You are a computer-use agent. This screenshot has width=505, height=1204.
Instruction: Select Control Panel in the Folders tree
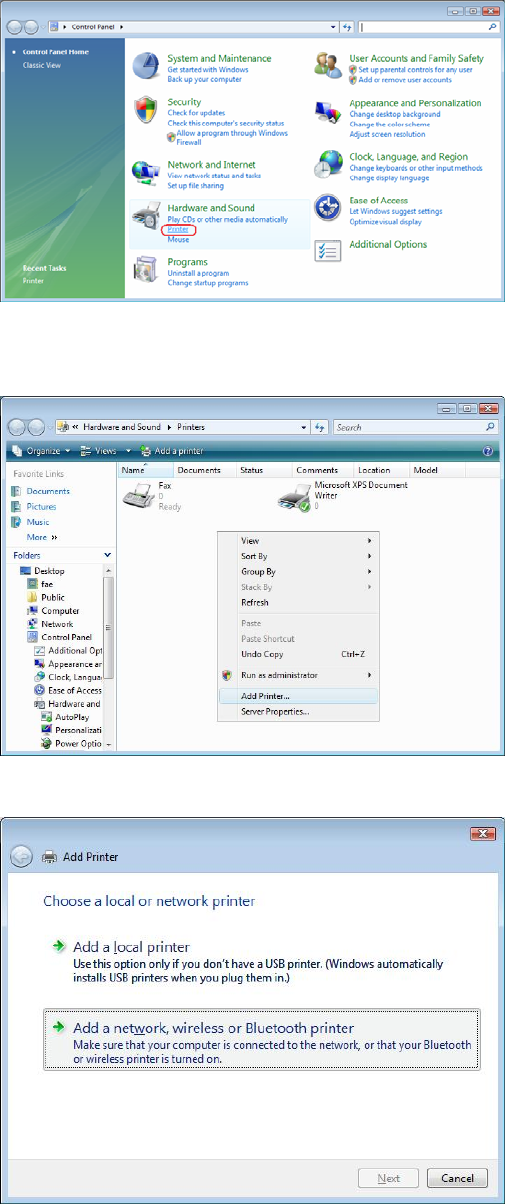tap(65, 637)
